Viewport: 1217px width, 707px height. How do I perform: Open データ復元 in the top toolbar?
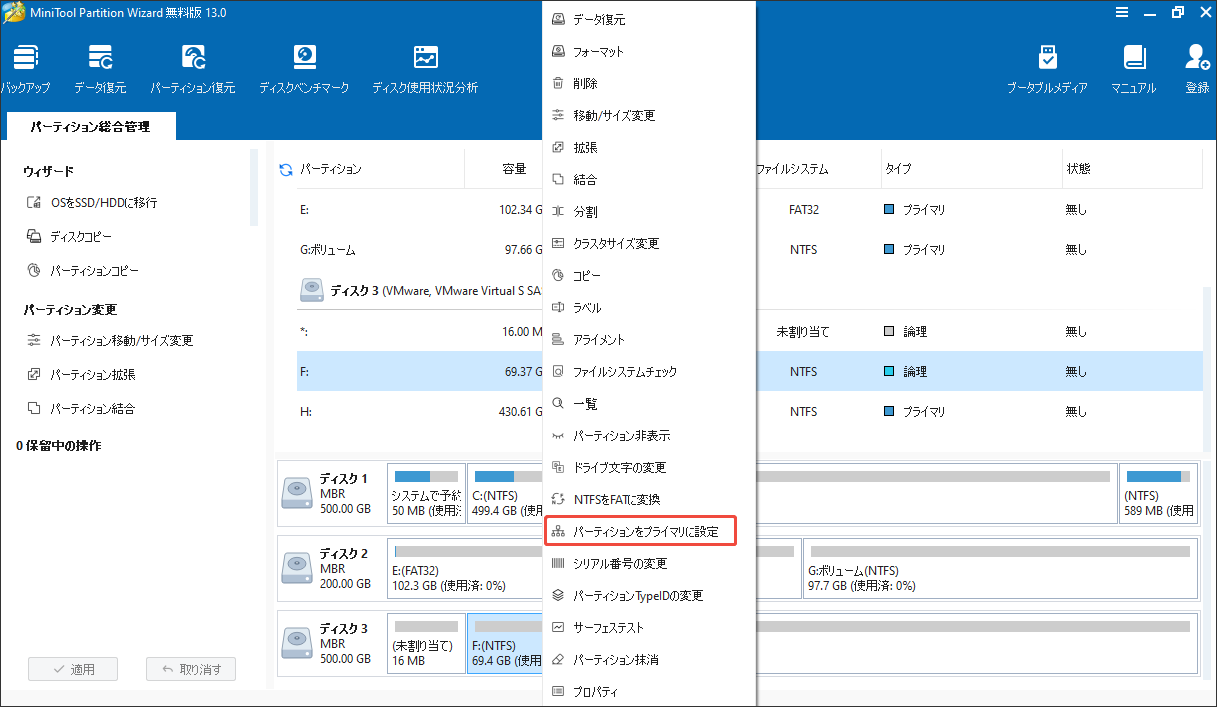(x=100, y=68)
